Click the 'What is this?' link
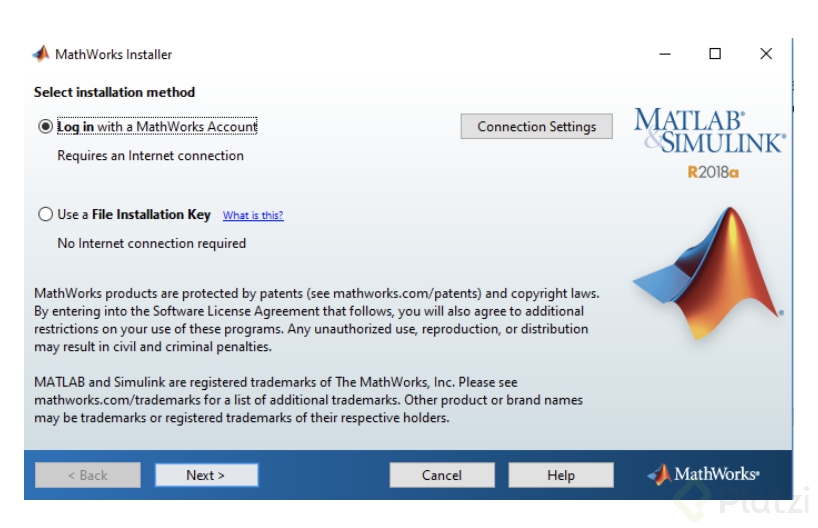This screenshot has height=528, width=818. pyautogui.click(x=253, y=215)
